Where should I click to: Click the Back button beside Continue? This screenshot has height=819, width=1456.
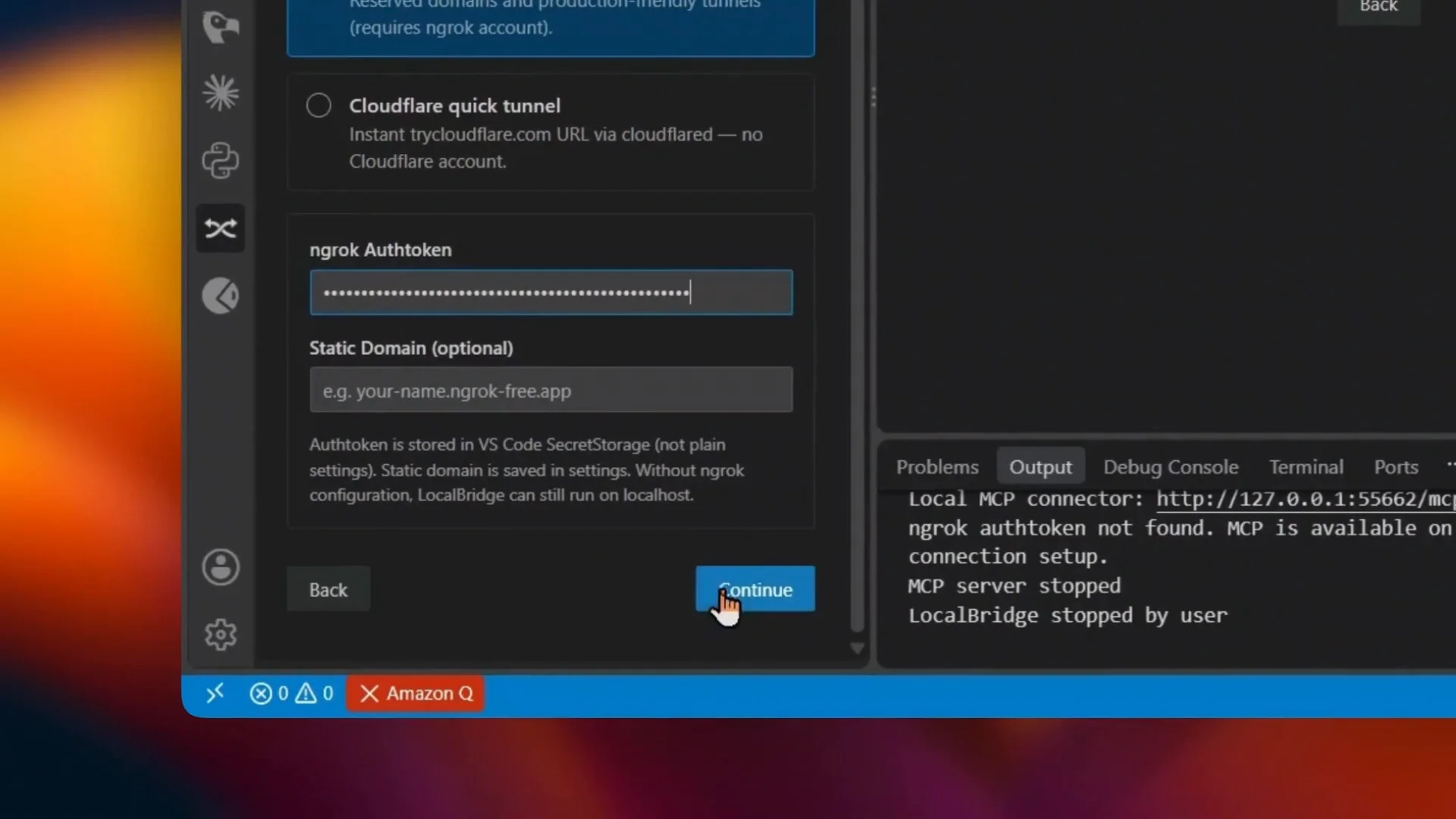(x=328, y=589)
